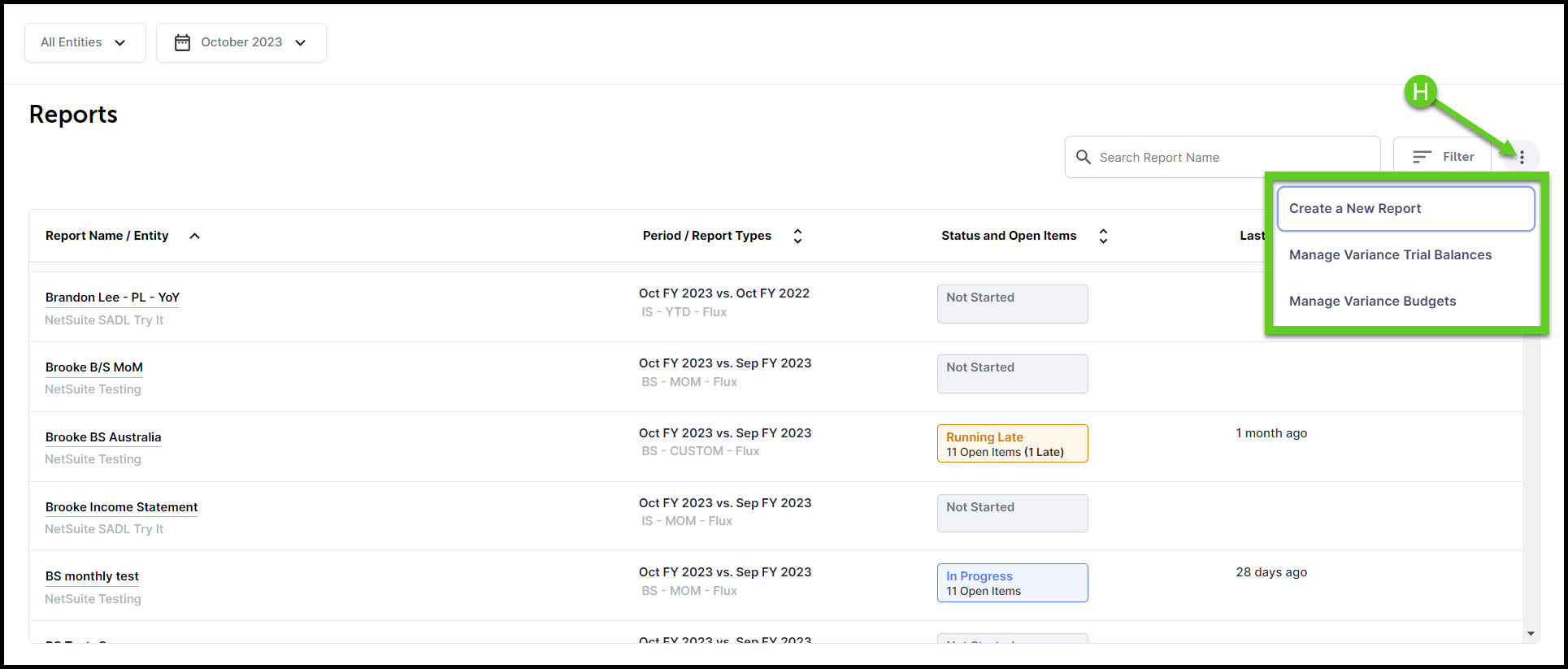The height and width of the screenshot is (669, 1568).
Task: Open the Brooke B/S MoM report
Action: [x=94, y=367]
